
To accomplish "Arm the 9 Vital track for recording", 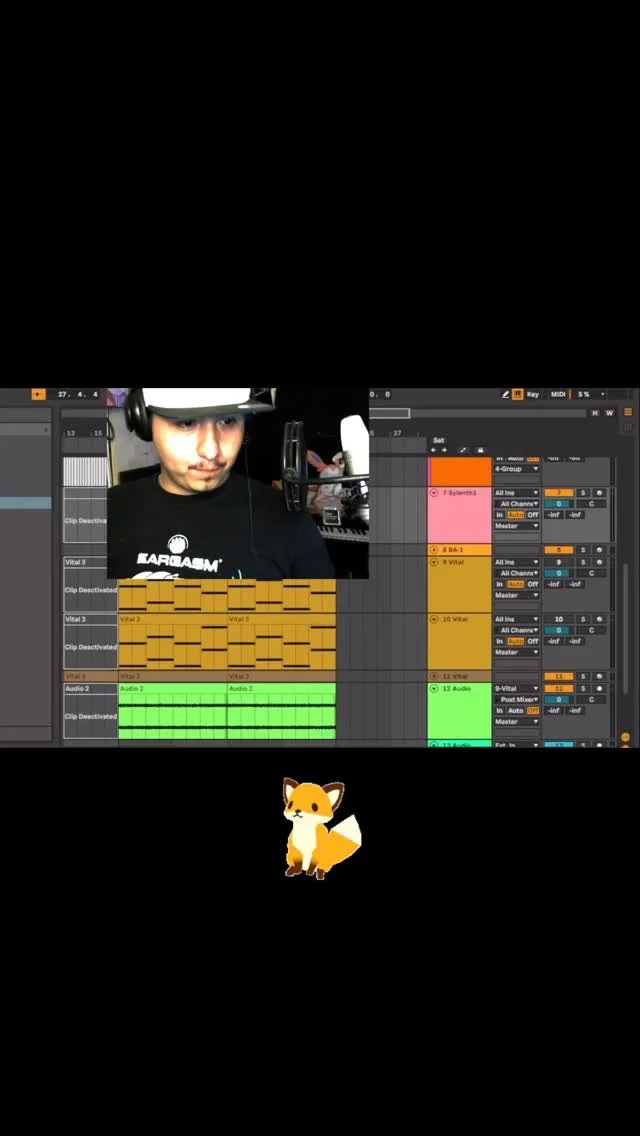I will pos(599,561).
